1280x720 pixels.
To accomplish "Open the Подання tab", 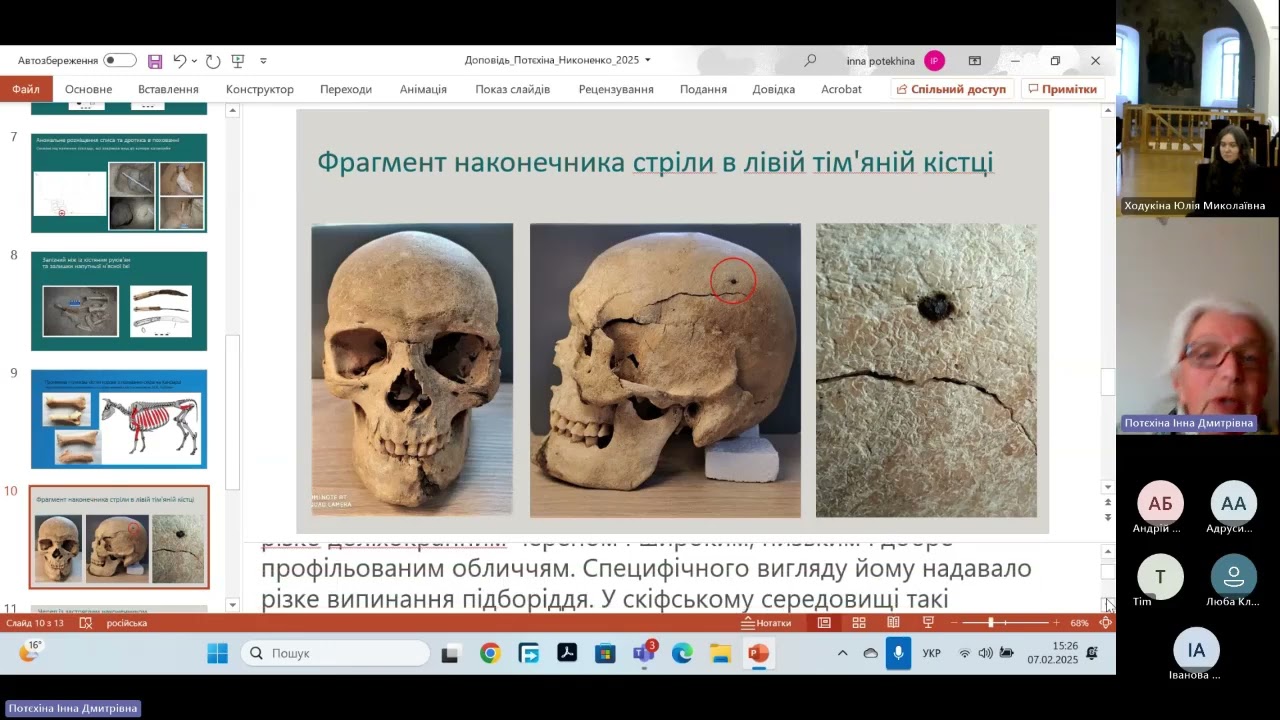I will tap(703, 89).
